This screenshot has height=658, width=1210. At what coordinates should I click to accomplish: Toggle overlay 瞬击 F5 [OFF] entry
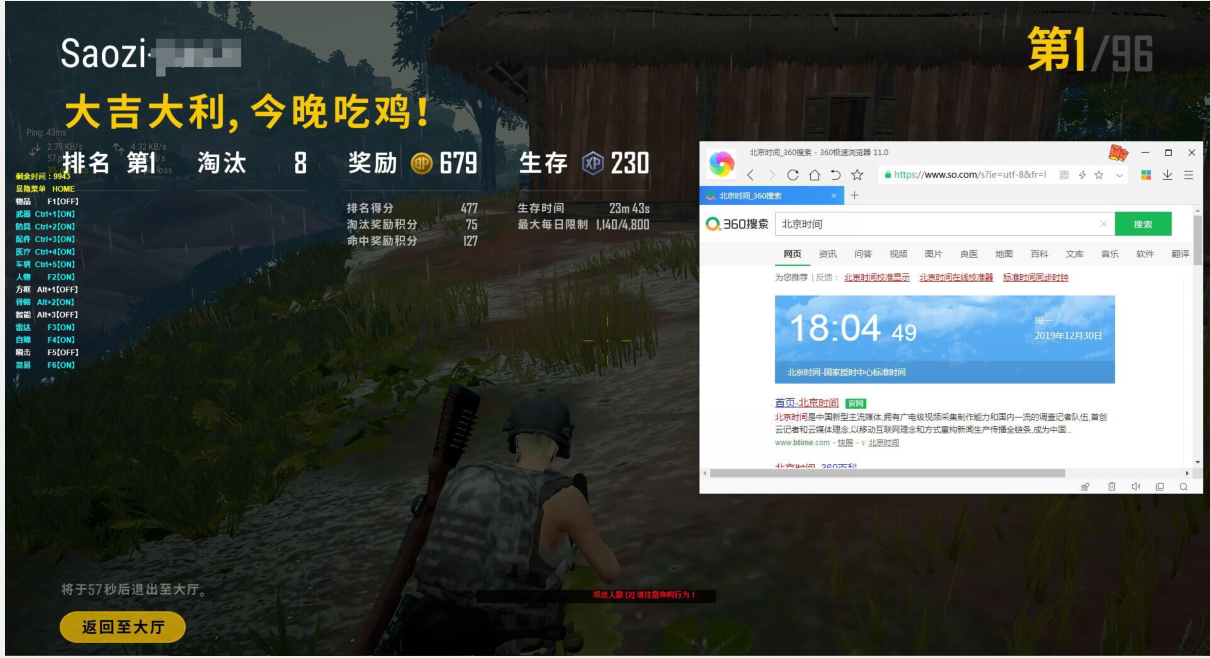(47, 352)
